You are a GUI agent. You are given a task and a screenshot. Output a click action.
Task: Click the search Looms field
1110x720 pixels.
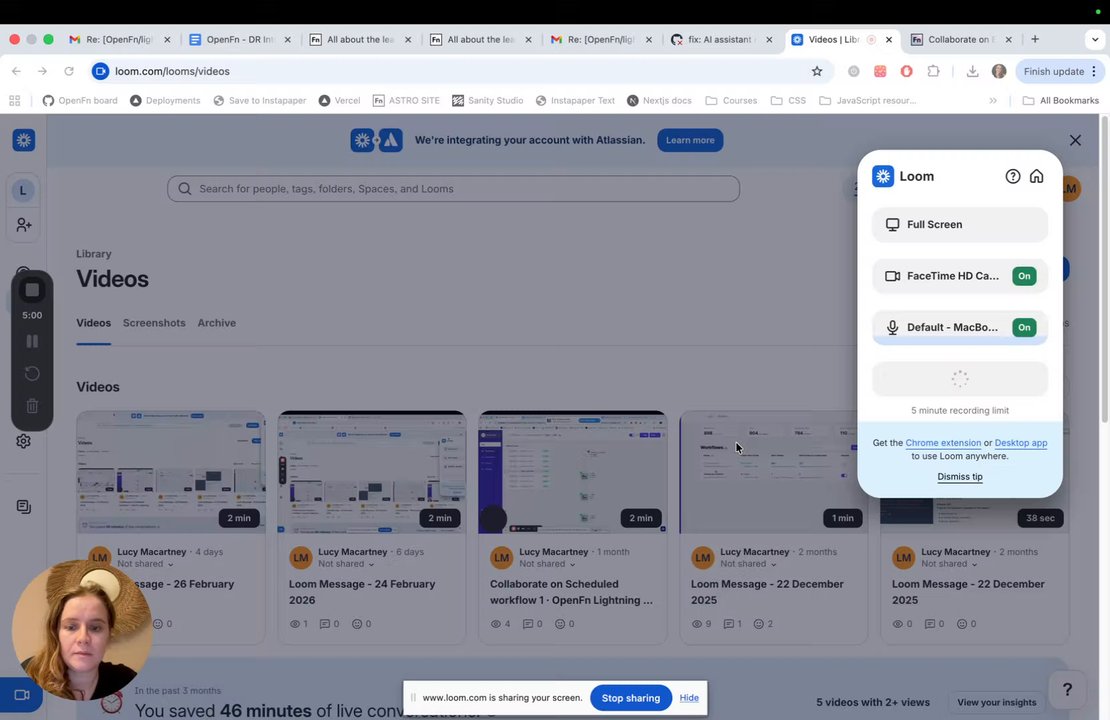click(454, 189)
